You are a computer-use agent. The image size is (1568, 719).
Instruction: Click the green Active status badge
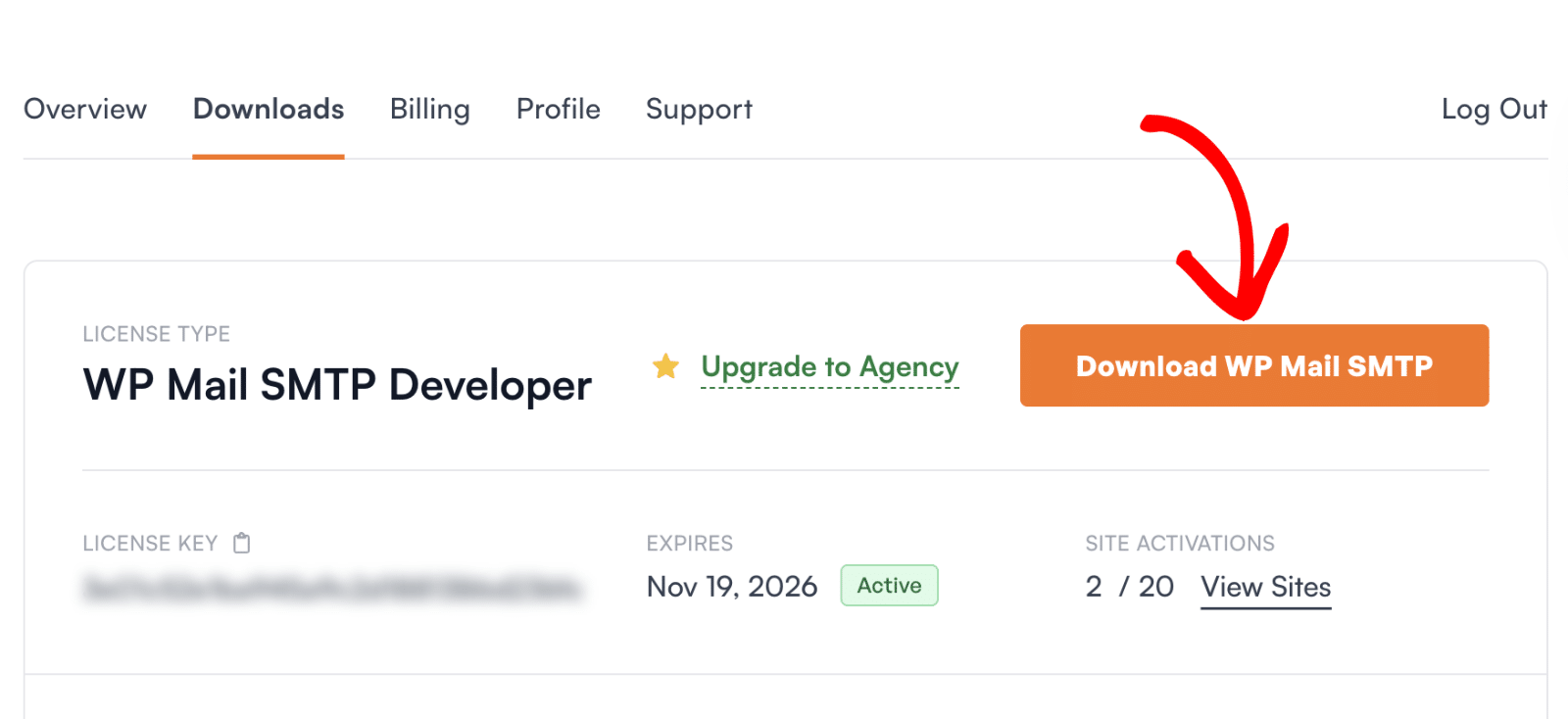click(889, 586)
